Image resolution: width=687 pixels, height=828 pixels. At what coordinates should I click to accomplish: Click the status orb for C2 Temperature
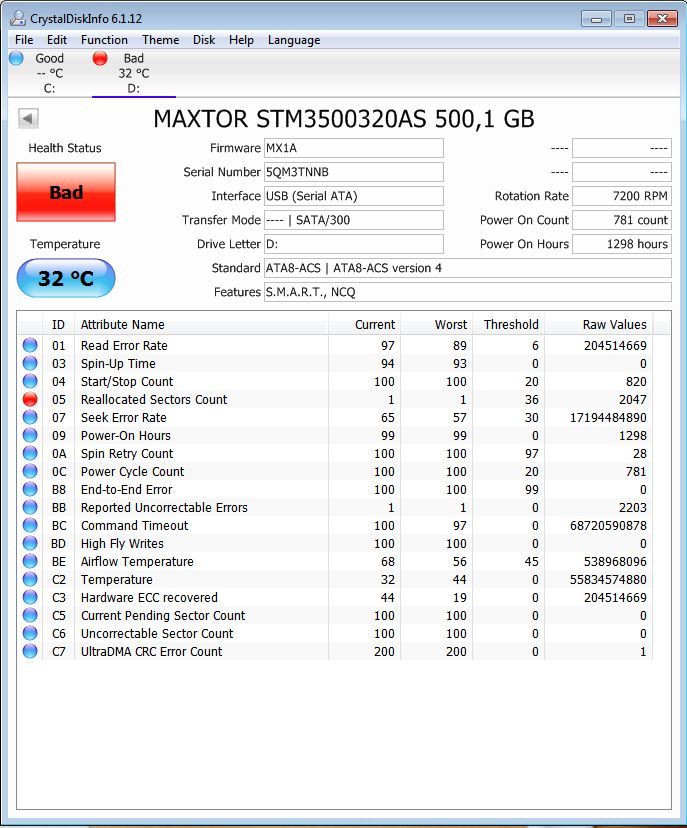[x=30, y=579]
